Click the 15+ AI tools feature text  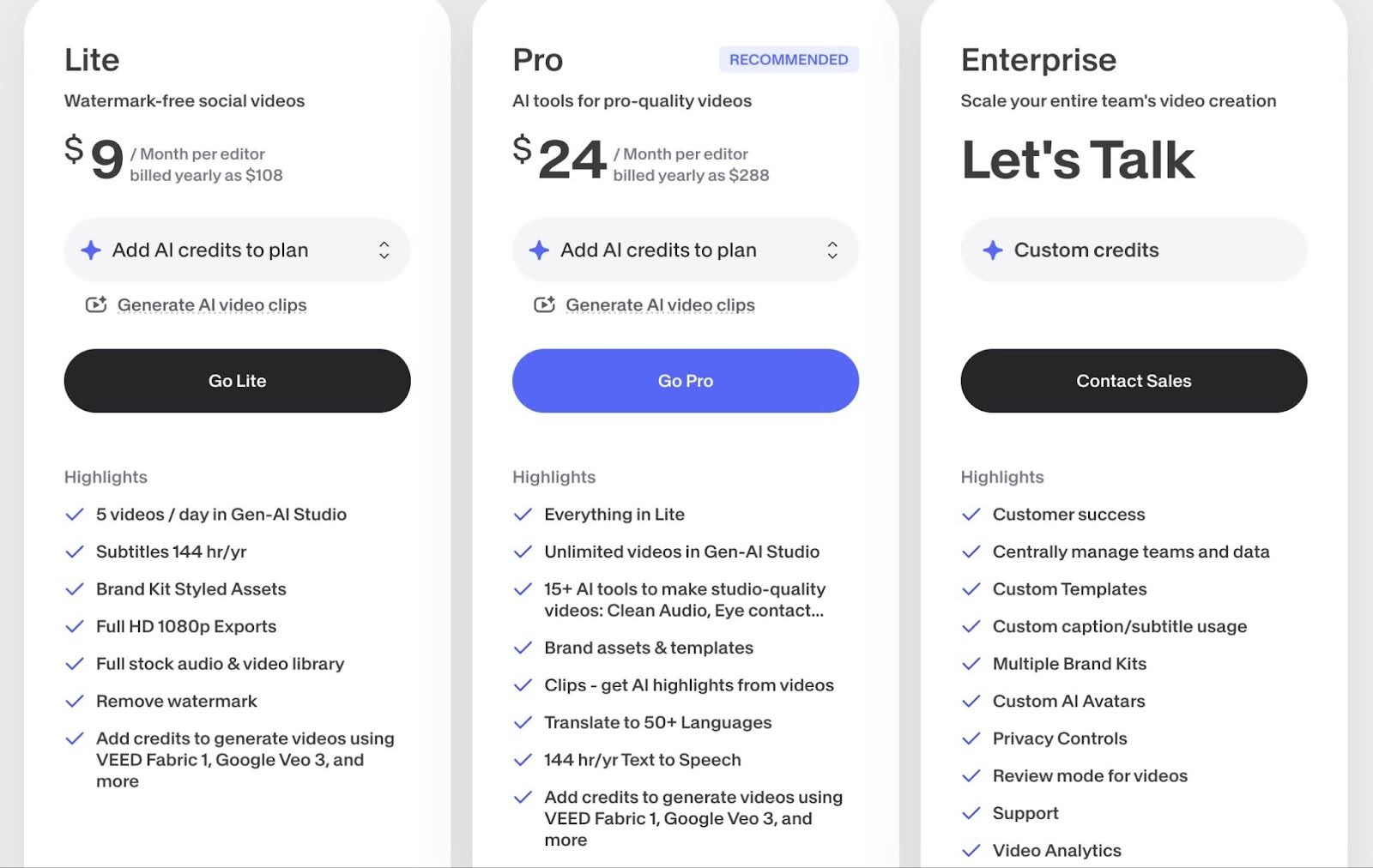[684, 600]
